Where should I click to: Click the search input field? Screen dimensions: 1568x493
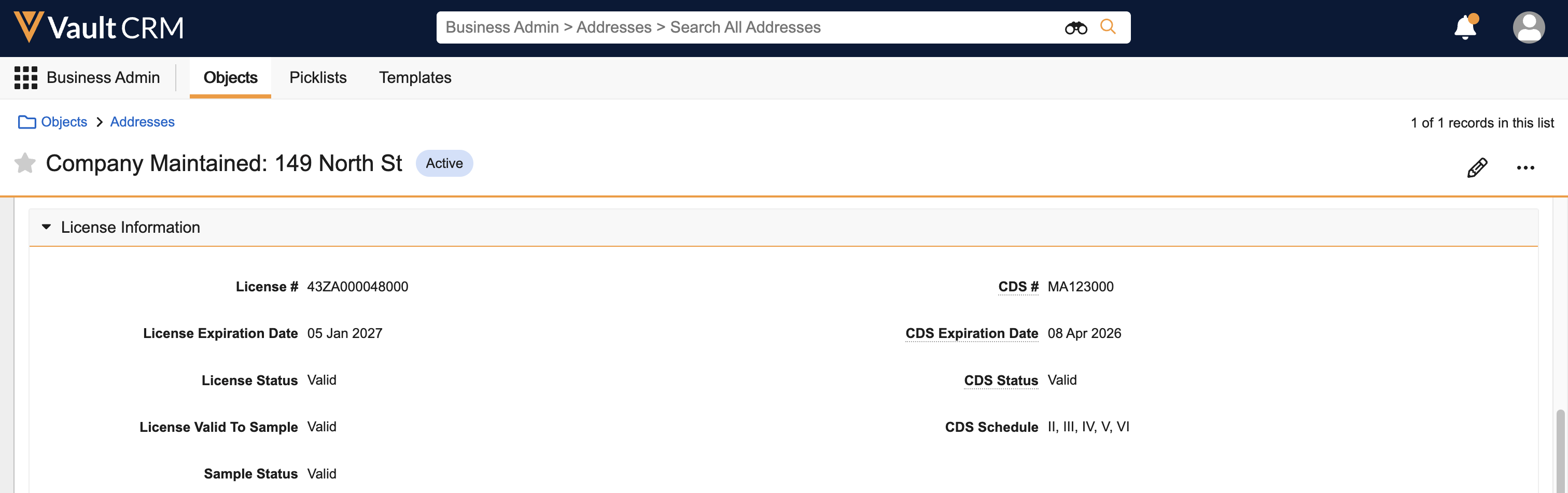[x=749, y=27]
